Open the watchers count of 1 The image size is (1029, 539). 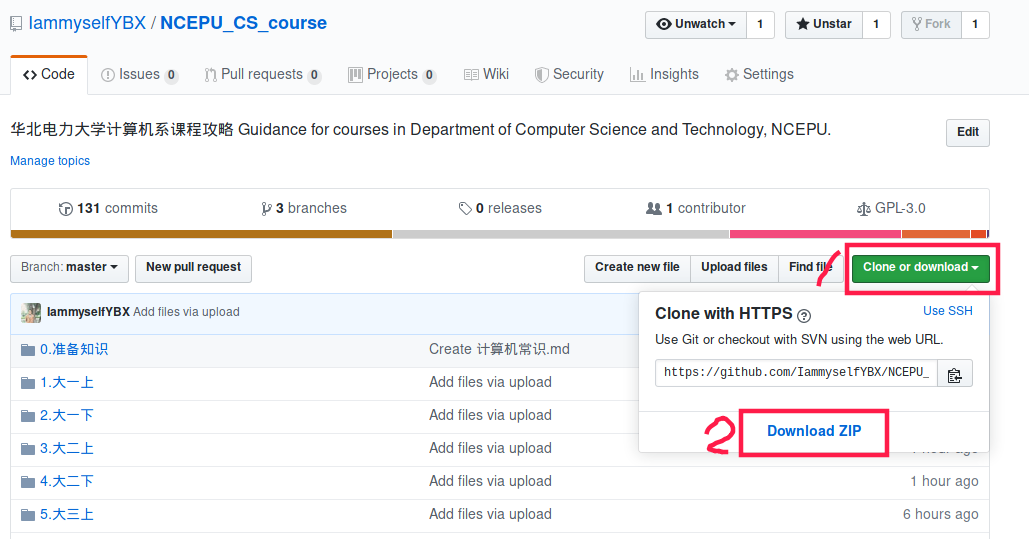pyautogui.click(x=761, y=24)
